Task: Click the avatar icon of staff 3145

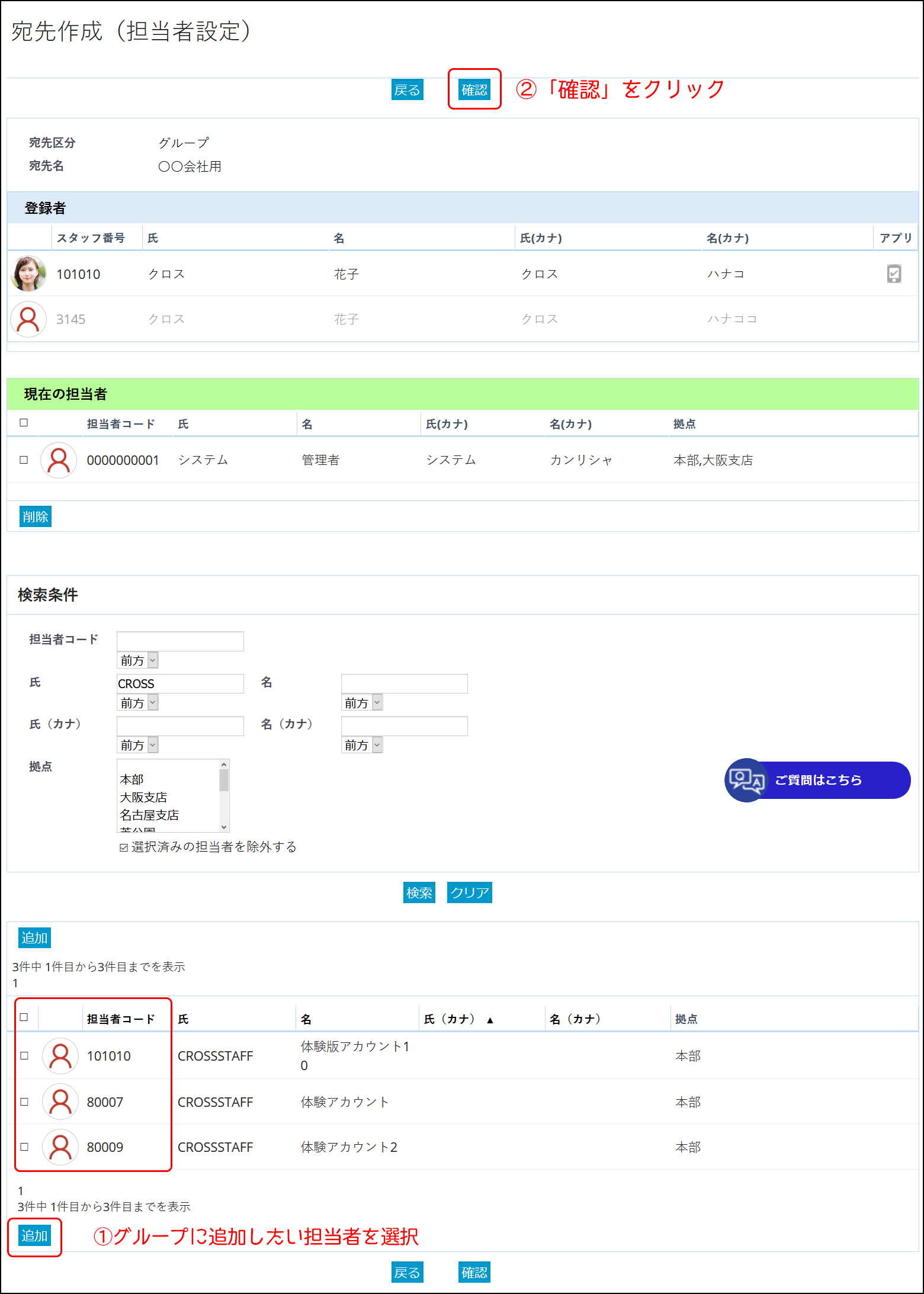Action: (x=28, y=319)
